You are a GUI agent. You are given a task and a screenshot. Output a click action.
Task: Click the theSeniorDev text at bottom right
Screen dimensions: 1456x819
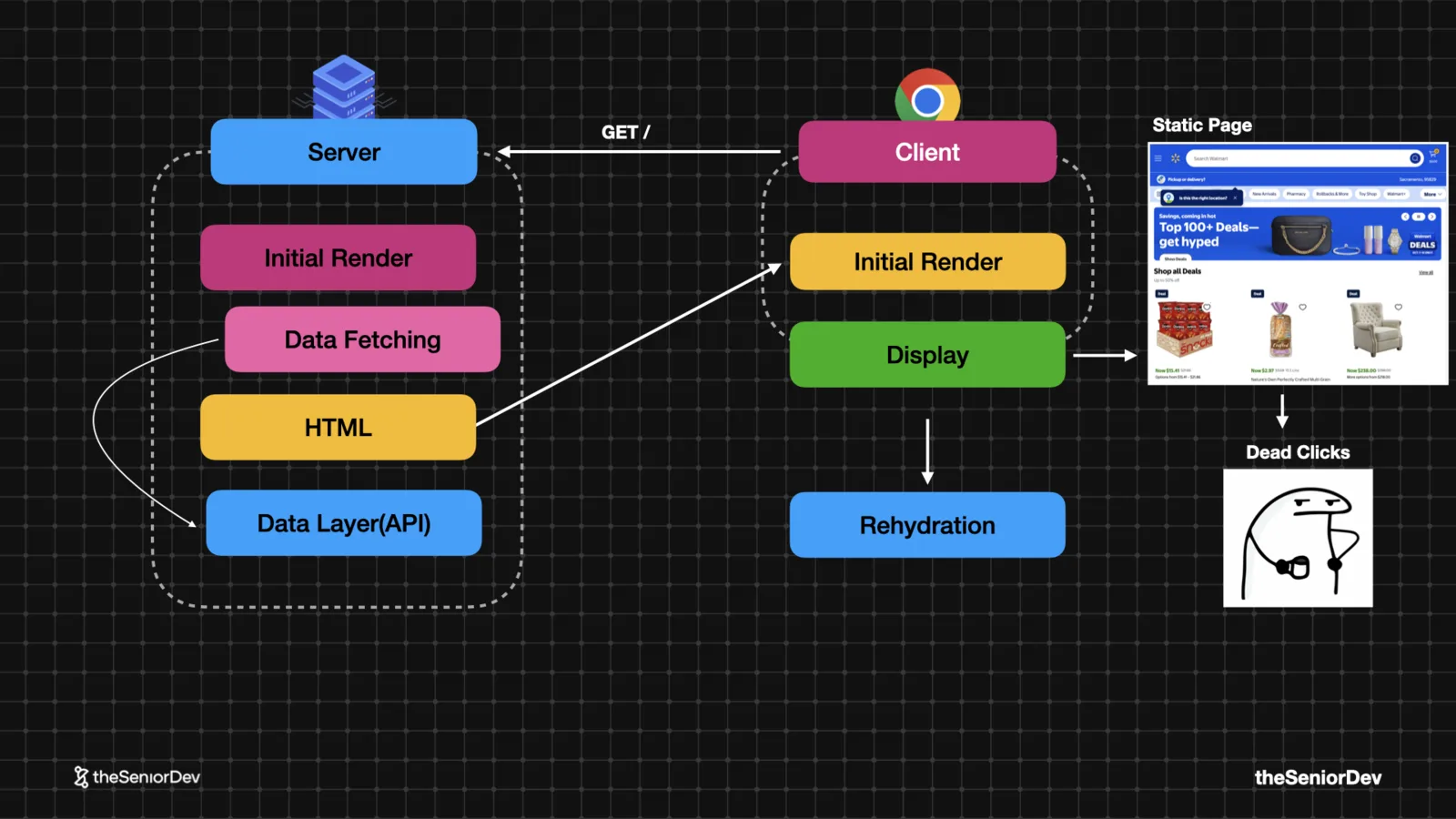1318,777
